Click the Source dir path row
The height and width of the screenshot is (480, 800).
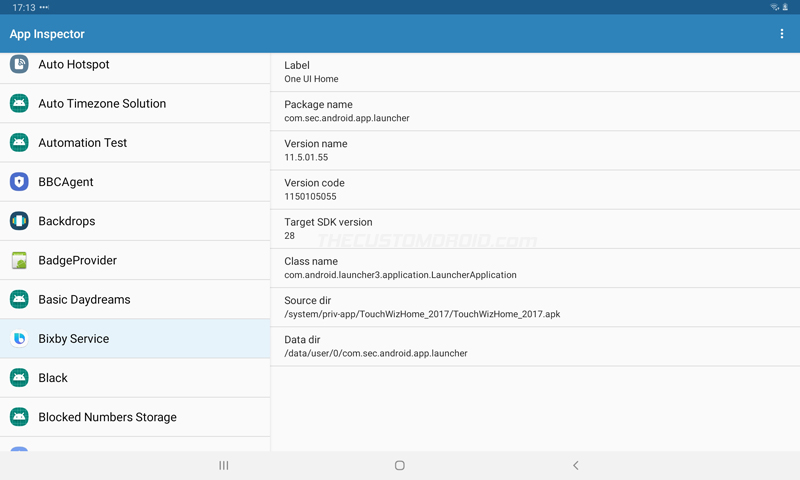coord(535,307)
